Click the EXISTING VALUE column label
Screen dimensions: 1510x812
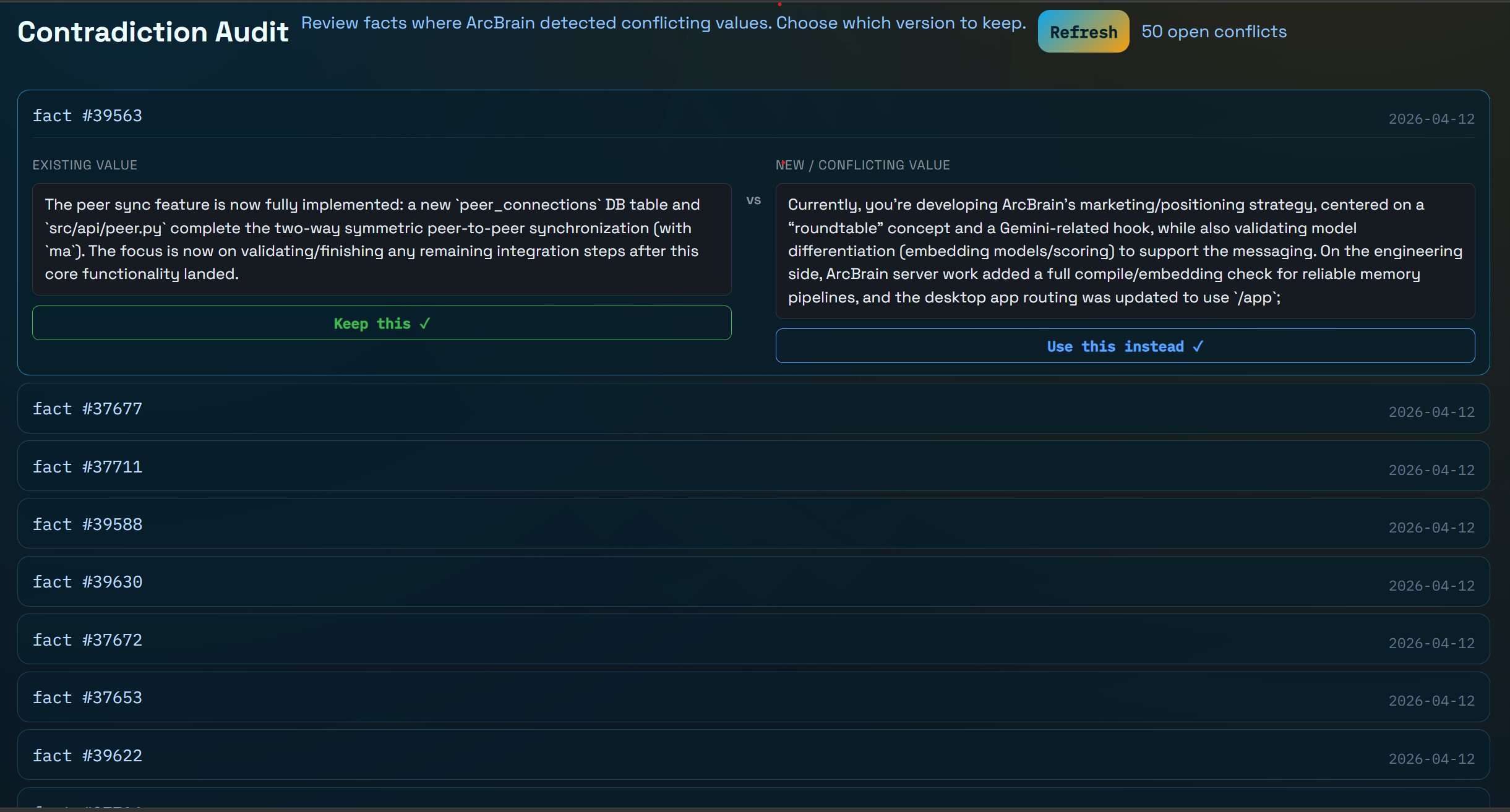click(x=85, y=165)
